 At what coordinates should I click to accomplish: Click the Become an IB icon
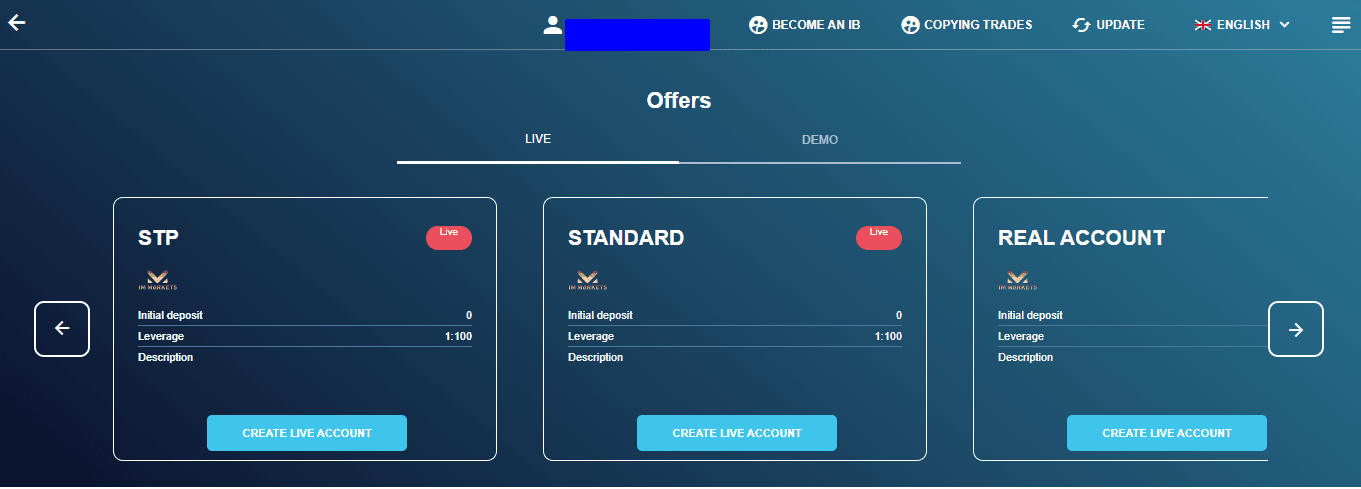pos(758,25)
